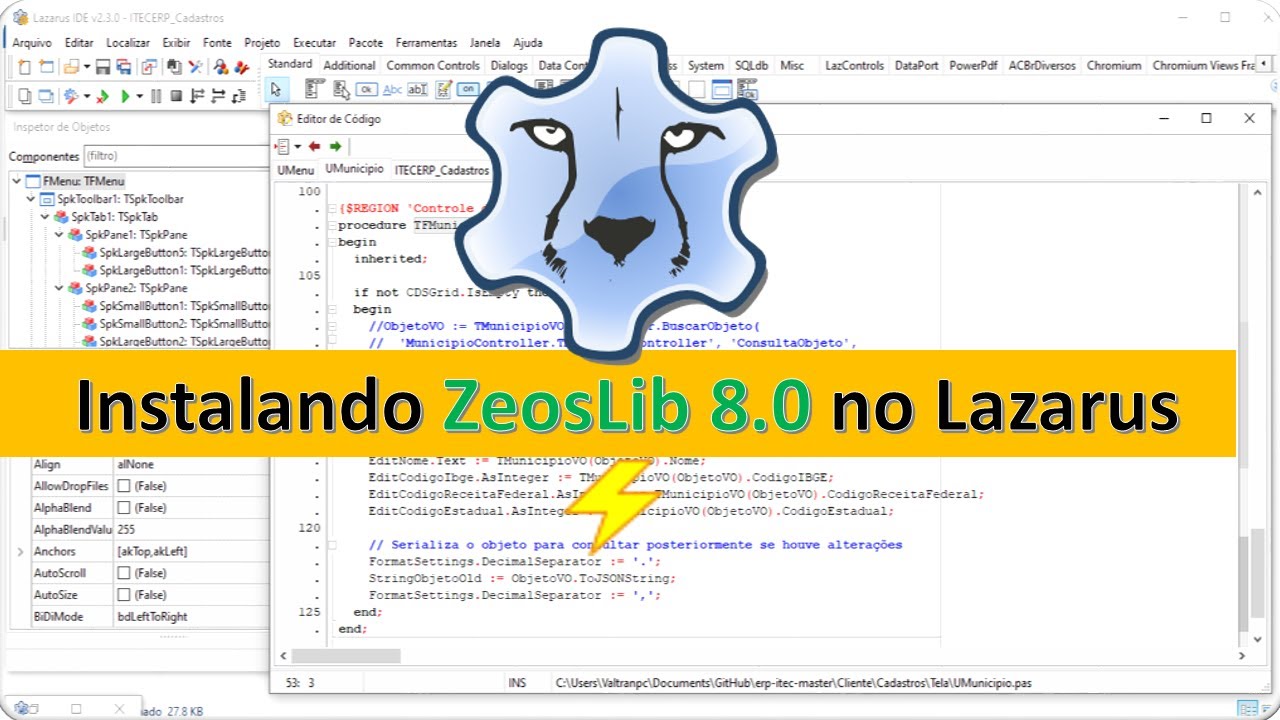The height and width of the screenshot is (720, 1280).
Task: Click the View Units icon in second toolbar row
Action: [24, 96]
